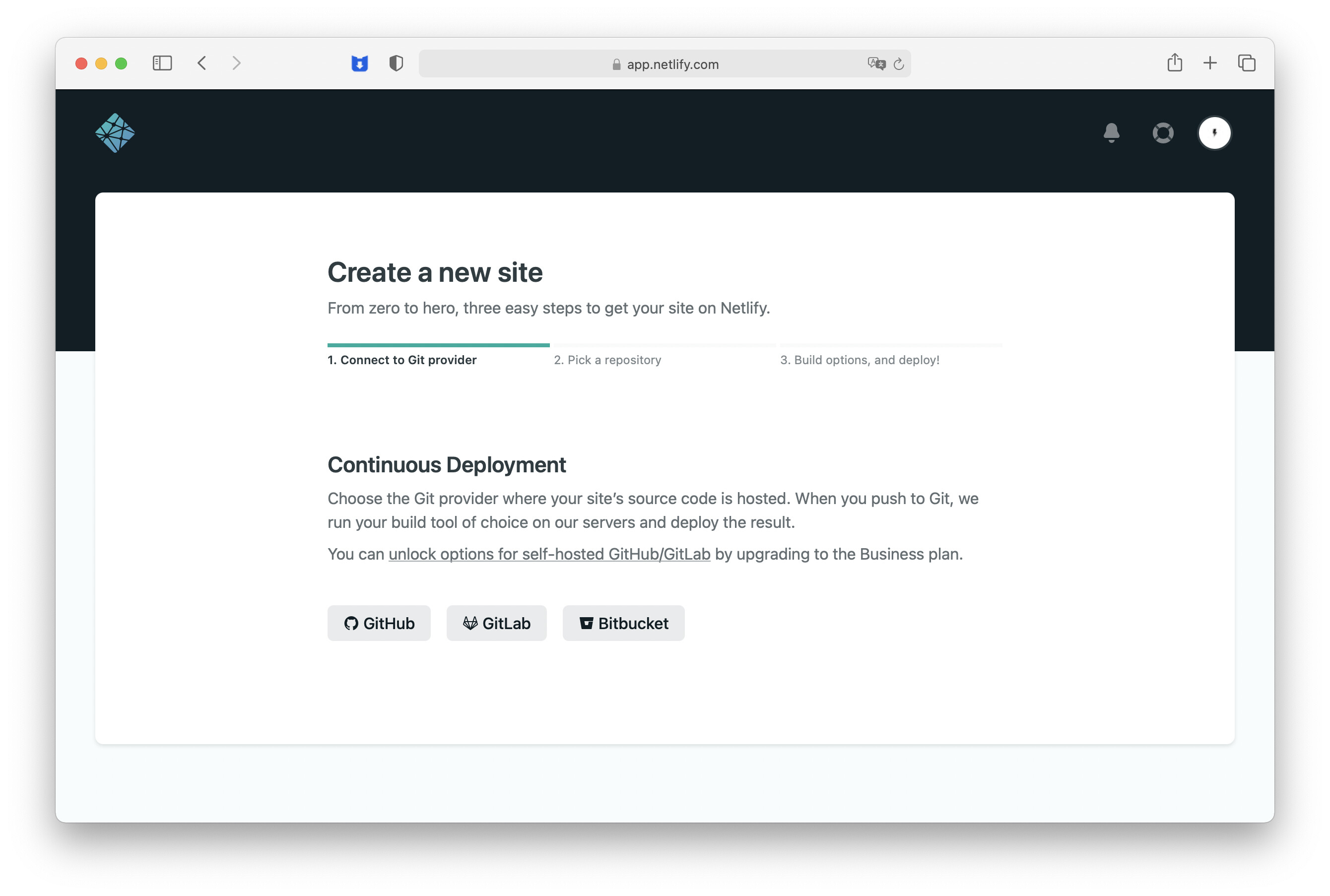Select step 1 Connect to Git provider
The image size is (1330, 896).
coord(402,360)
